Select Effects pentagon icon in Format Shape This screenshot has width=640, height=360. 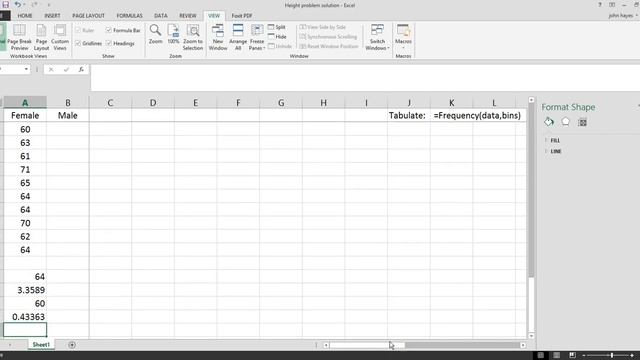pyautogui.click(x=565, y=122)
